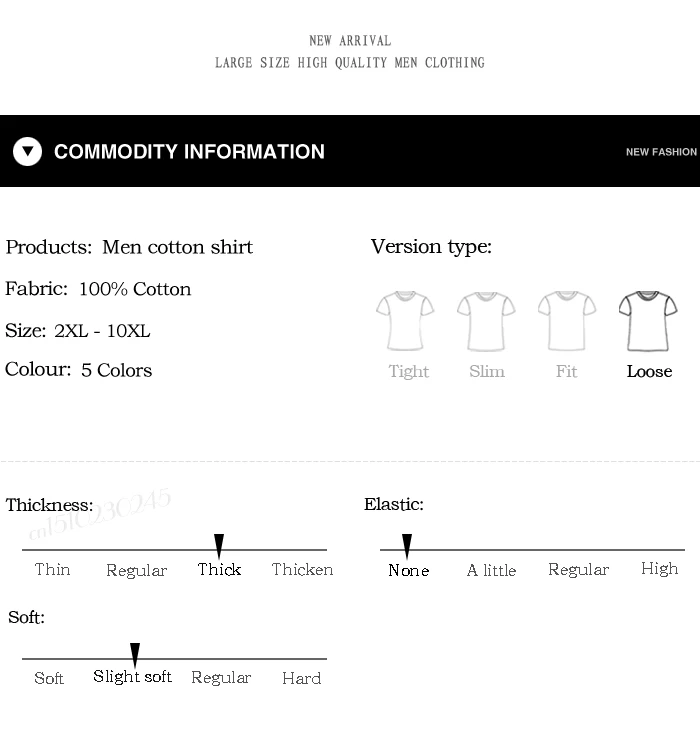Viewport: 700px width, 747px height.
Task: Click the Slim t-shirt icon
Action: click(486, 321)
